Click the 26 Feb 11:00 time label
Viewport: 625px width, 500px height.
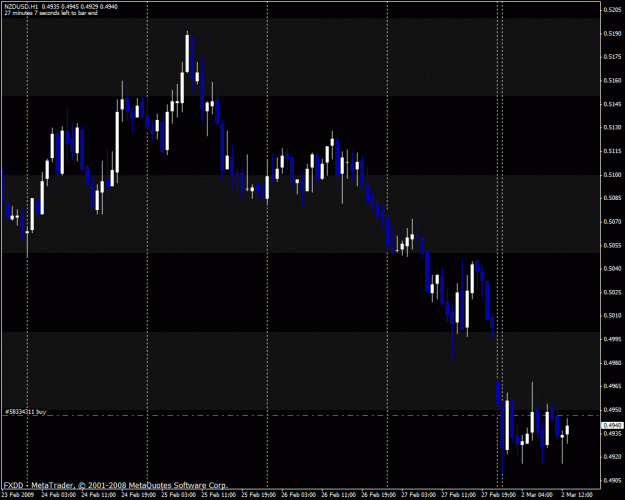pyautogui.click(x=338, y=495)
